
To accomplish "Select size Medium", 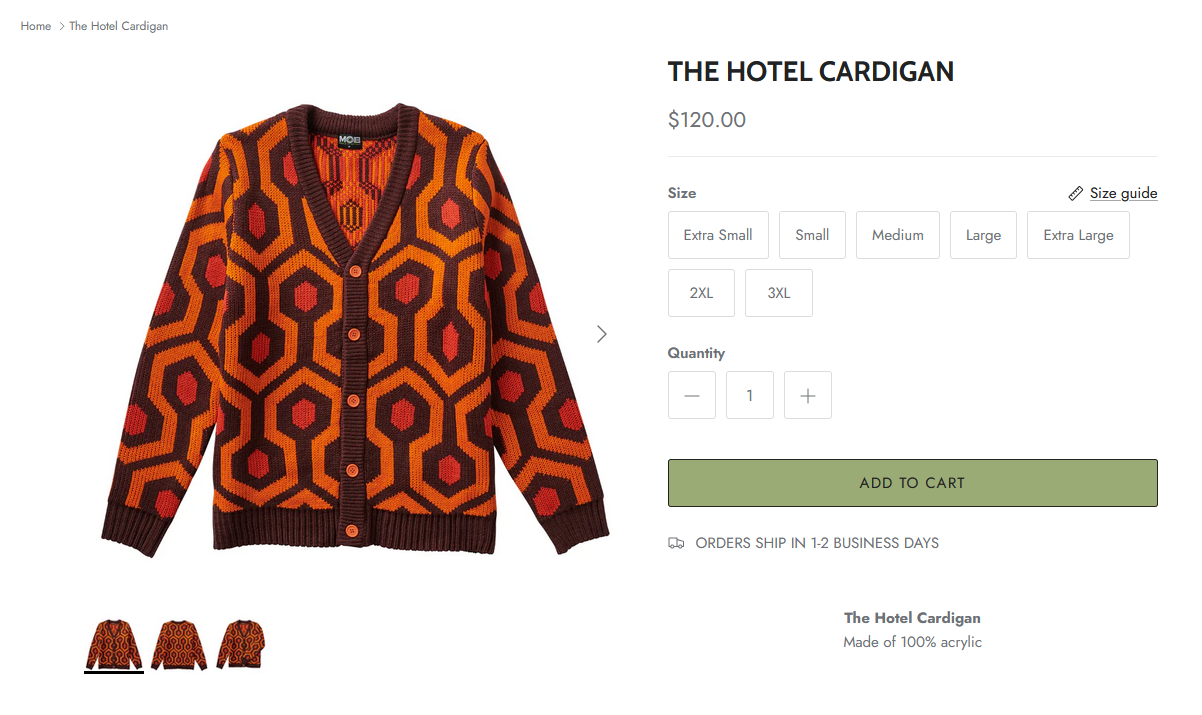I will tap(898, 235).
